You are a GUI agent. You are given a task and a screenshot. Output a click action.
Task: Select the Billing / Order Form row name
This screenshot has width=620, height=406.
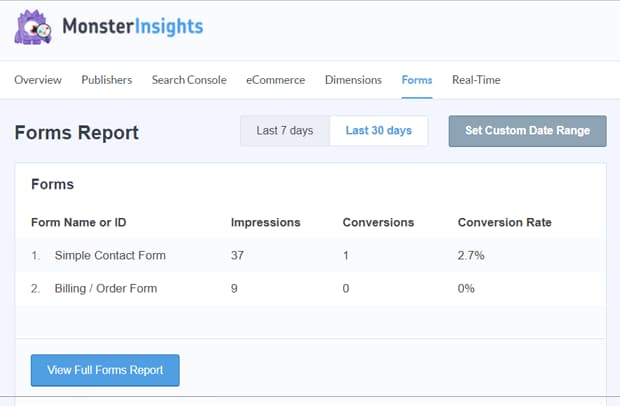point(106,289)
